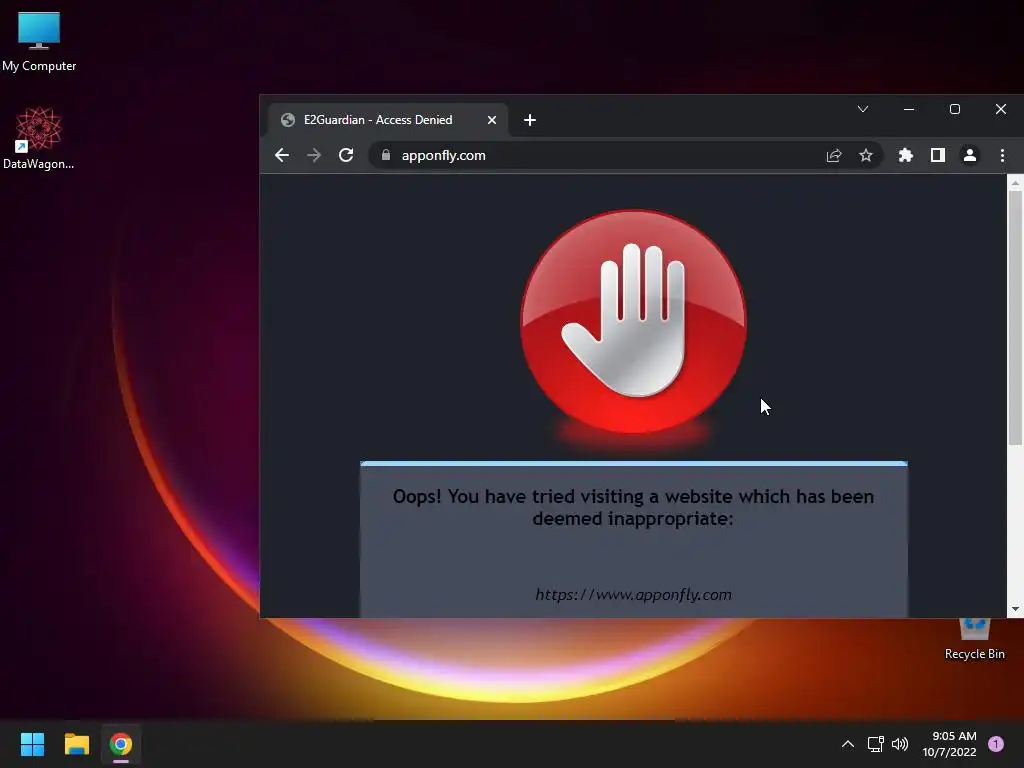Select the Recycle Bin desktop icon
1024x768 pixels.
[x=974, y=638]
